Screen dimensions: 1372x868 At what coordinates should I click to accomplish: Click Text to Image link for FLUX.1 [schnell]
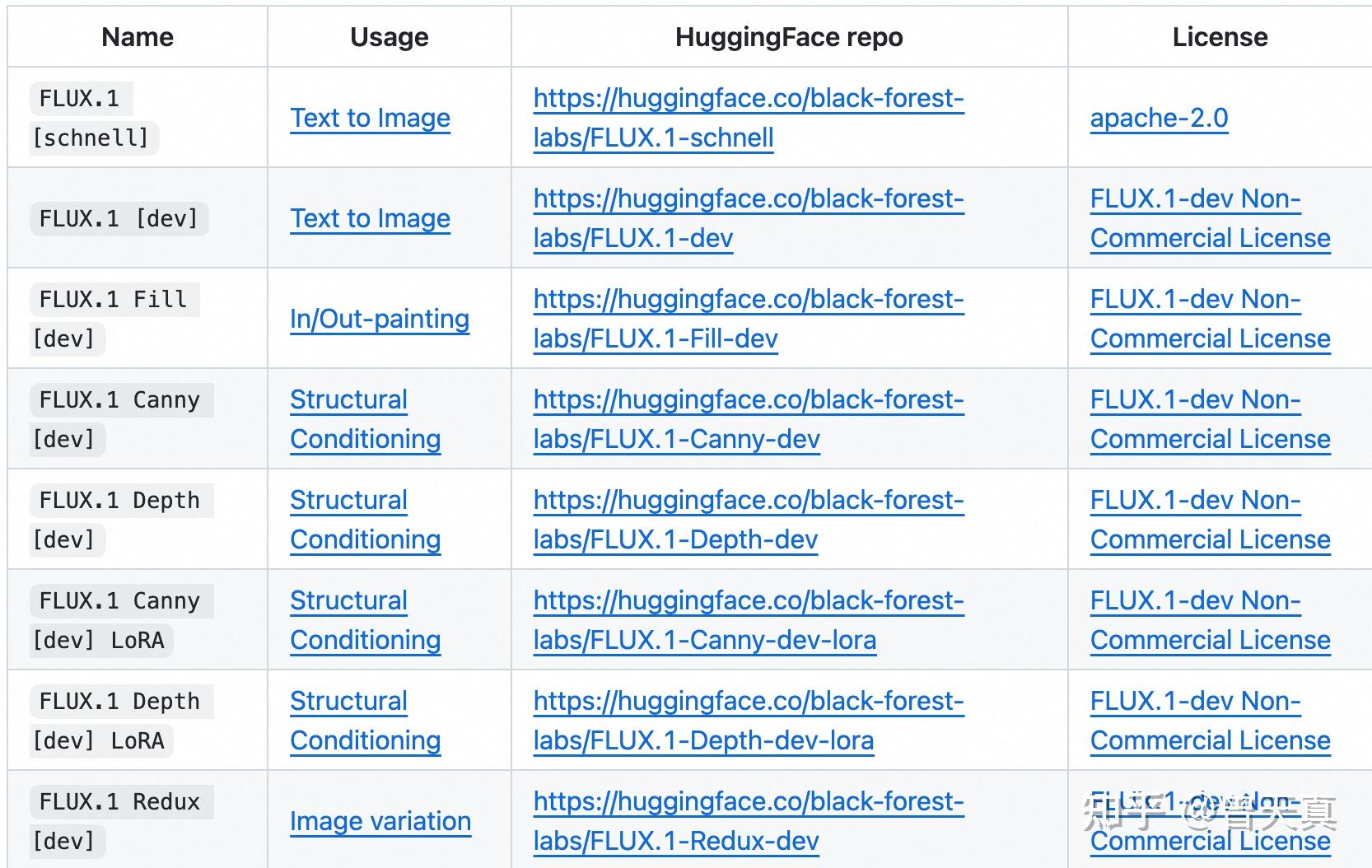(x=370, y=119)
